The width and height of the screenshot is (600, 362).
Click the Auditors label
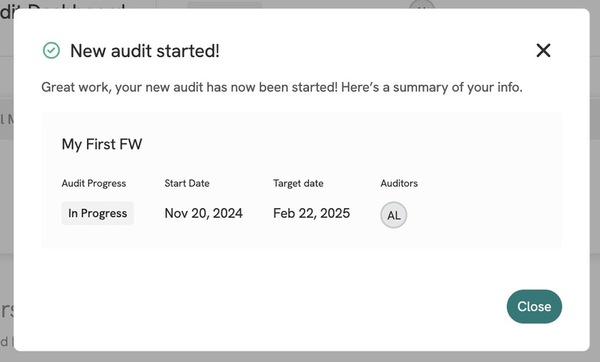(399, 183)
